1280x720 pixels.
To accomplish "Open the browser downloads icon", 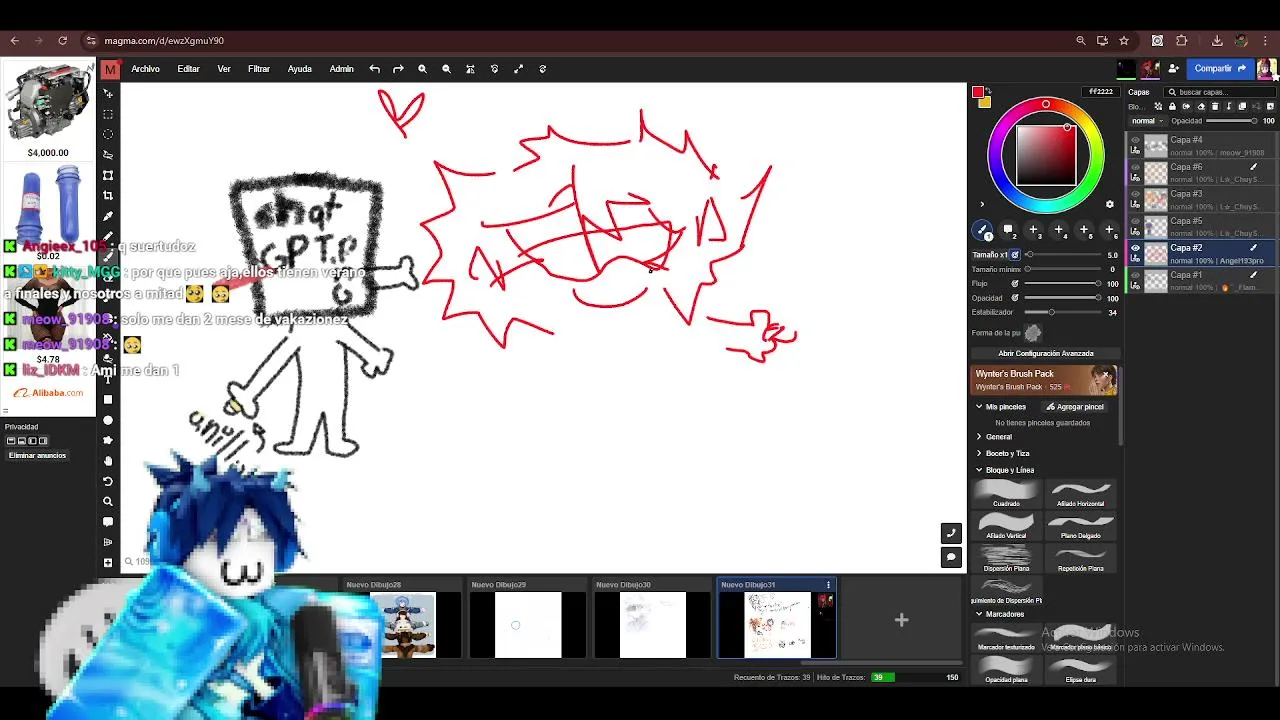I will click(x=1217, y=41).
